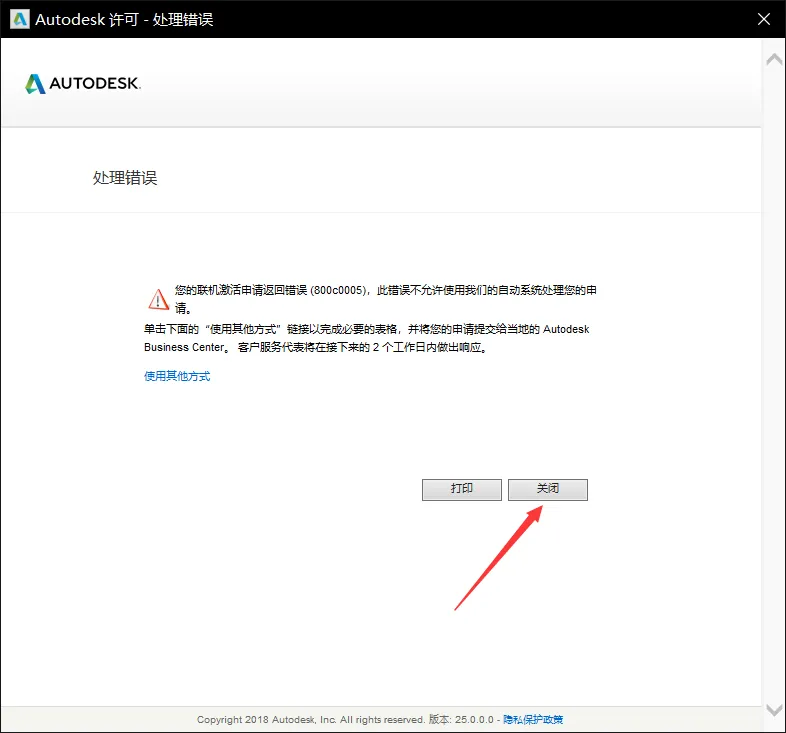Click the Autodesk logo in the header
The height and width of the screenshot is (733, 786).
point(83,84)
